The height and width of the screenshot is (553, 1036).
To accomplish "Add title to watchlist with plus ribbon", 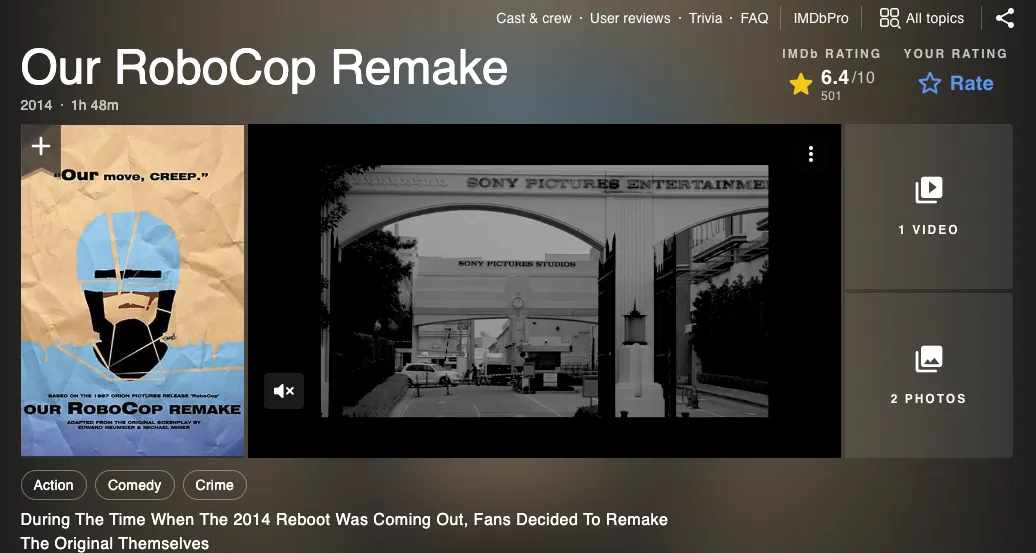I will [41, 148].
